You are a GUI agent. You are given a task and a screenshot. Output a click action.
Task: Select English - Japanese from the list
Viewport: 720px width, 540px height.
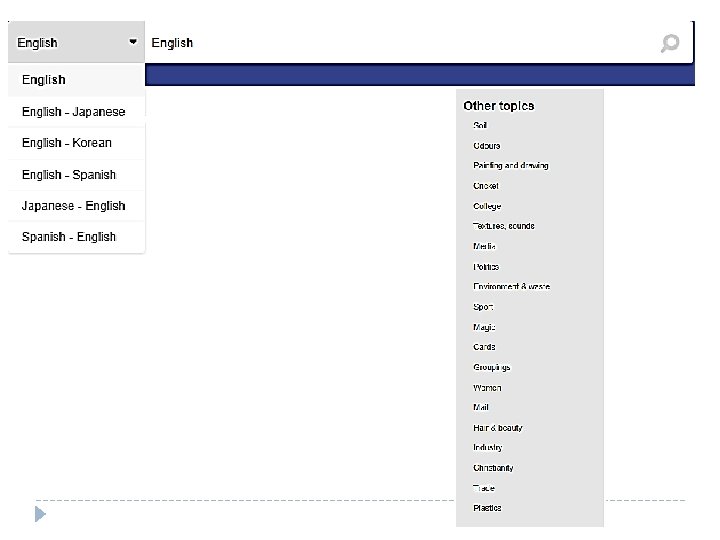coord(74,112)
